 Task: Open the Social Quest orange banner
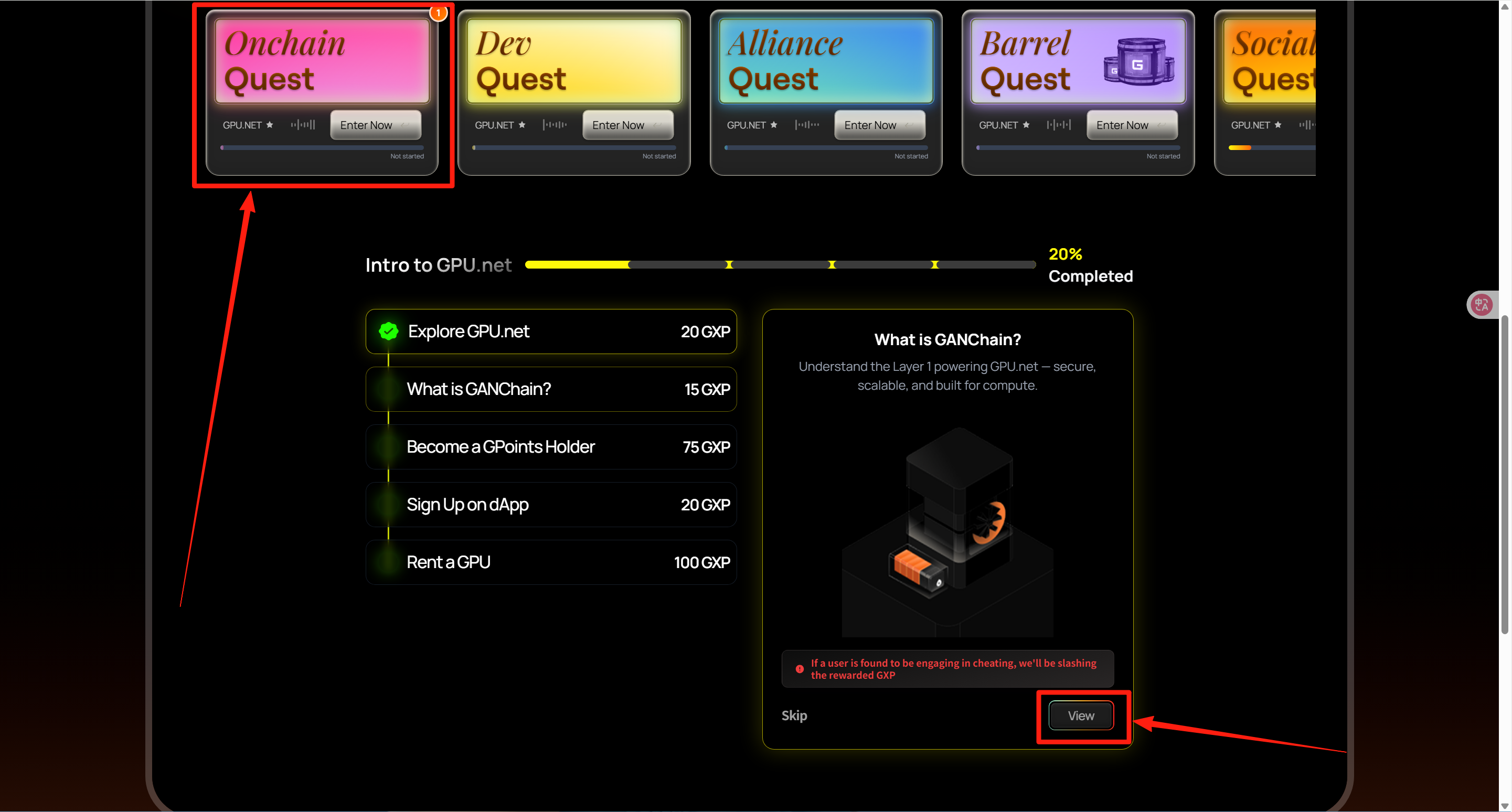coord(1269,61)
